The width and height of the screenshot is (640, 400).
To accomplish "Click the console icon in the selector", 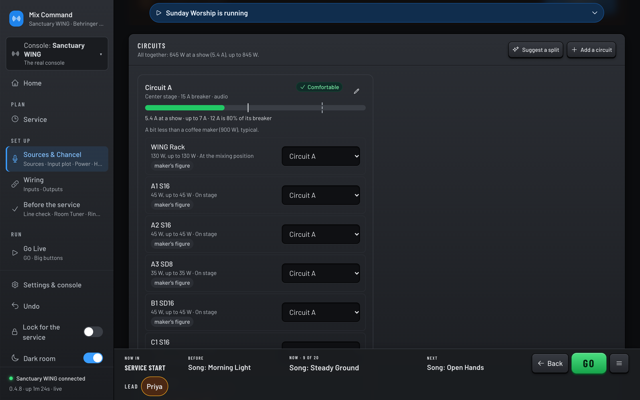I will pos(15,54).
